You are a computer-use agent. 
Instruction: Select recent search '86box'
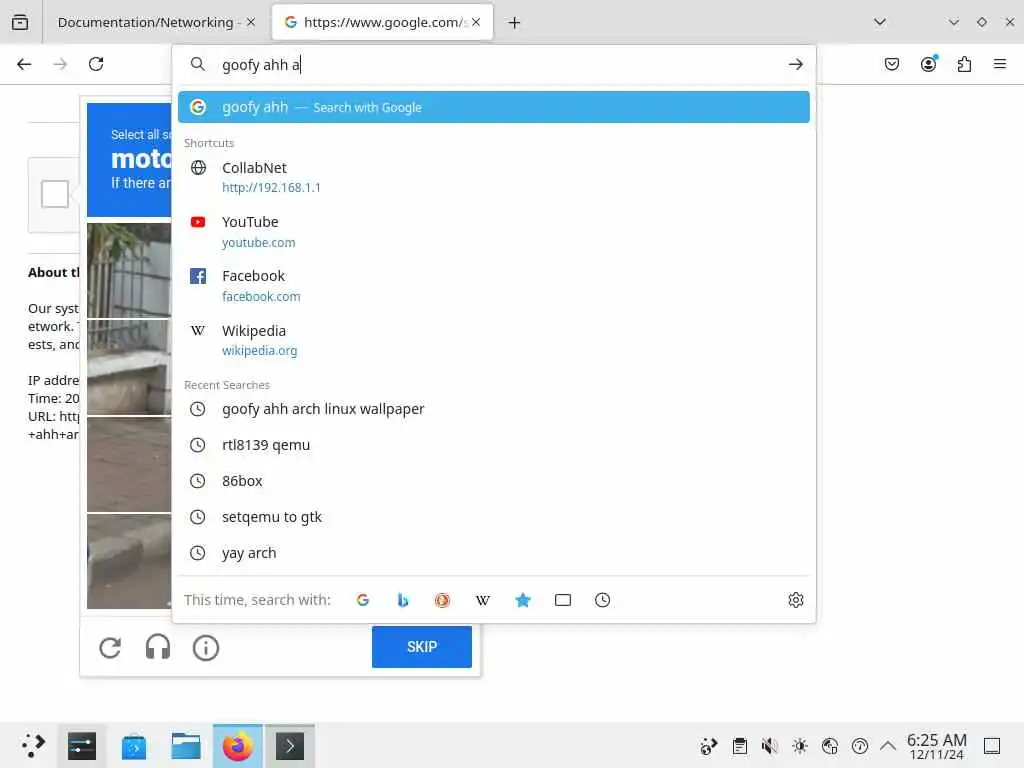tap(494, 481)
